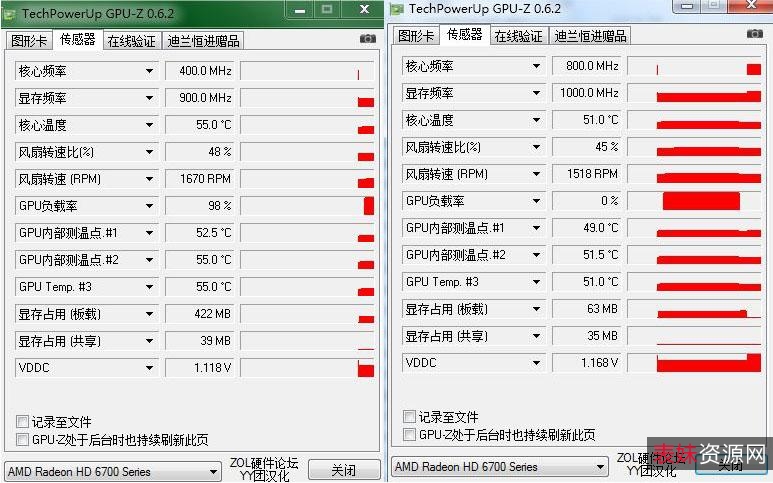This screenshot has height=483, width=773.
Task: Click the camera screenshot icon in right window
Action: pyautogui.click(x=755, y=34)
